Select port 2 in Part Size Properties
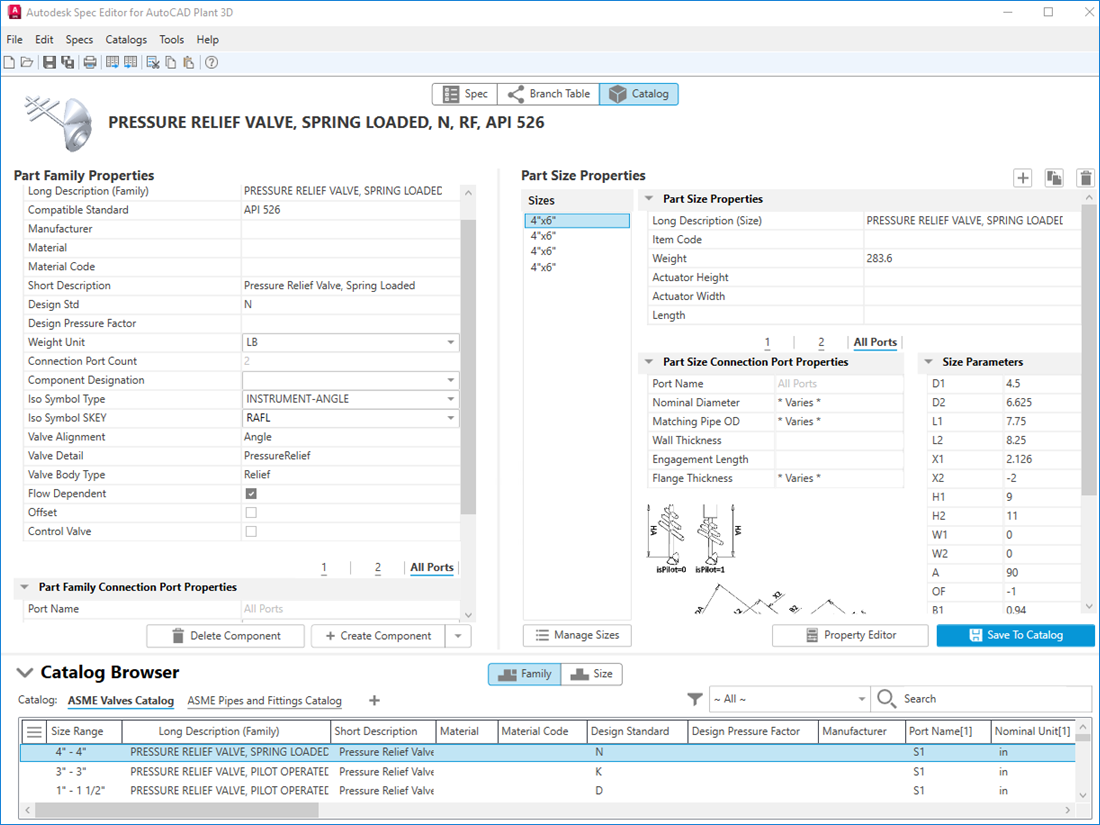The image size is (1100, 825). point(821,342)
